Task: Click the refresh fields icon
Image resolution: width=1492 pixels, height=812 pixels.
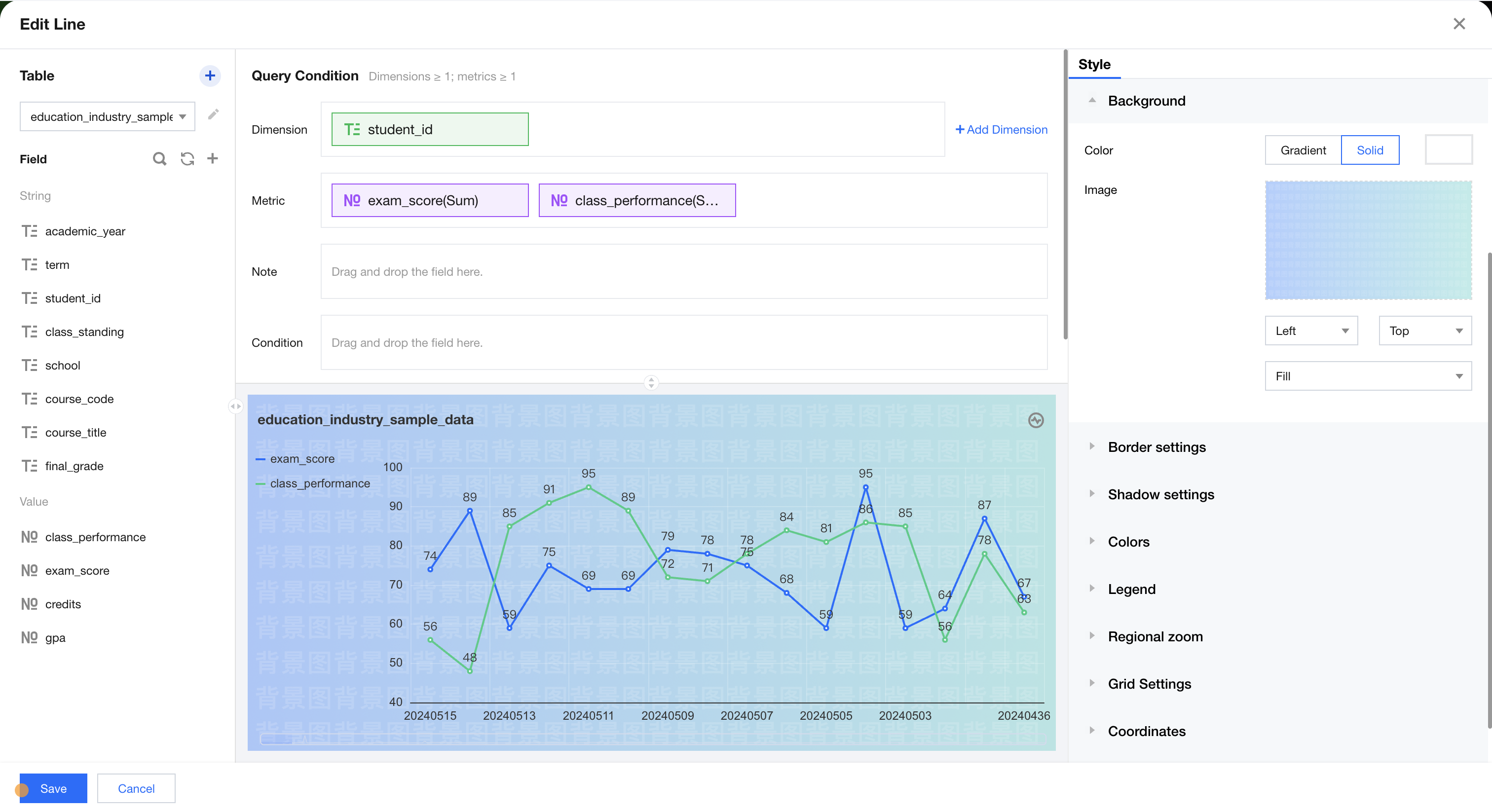Action: 187,159
